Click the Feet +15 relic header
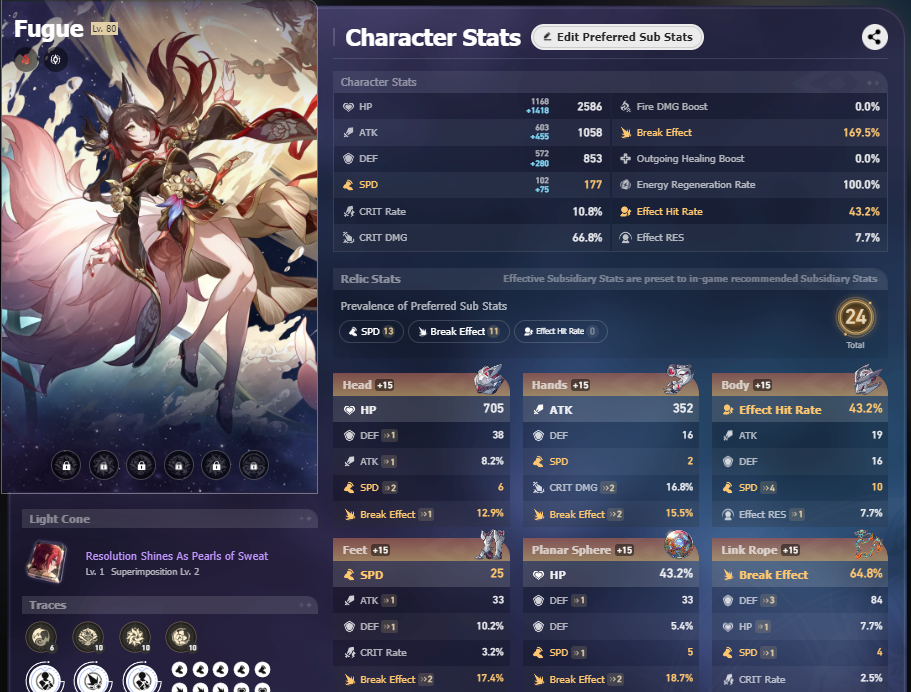 [x=421, y=550]
